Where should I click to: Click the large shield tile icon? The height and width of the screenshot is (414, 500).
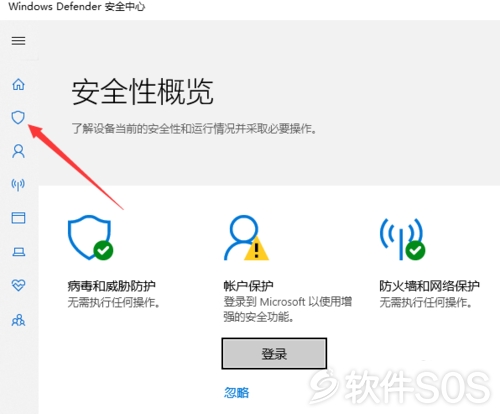point(90,237)
